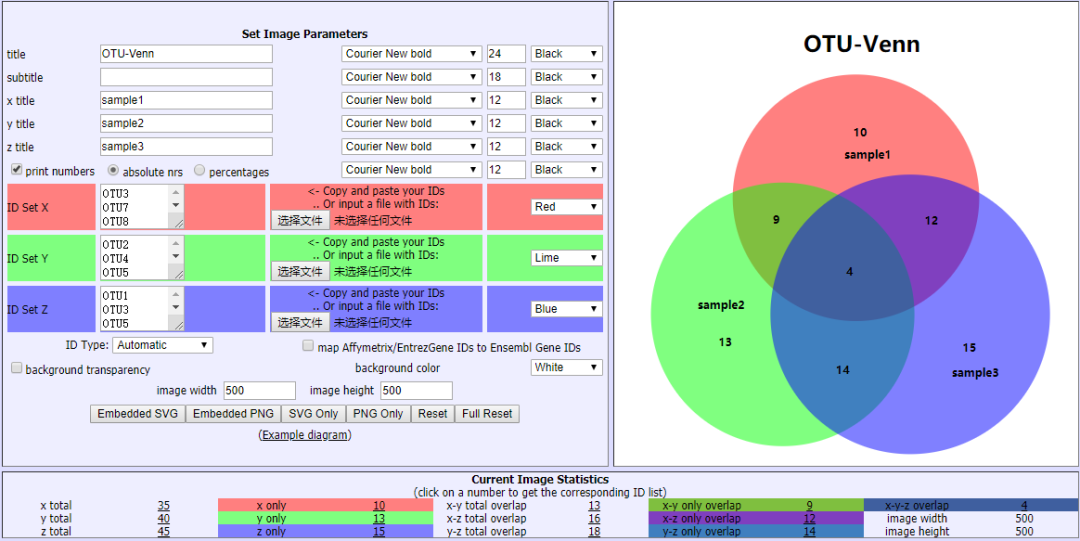
Task: Toggle the print numbers checkbox
Action: [x=16, y=170]
